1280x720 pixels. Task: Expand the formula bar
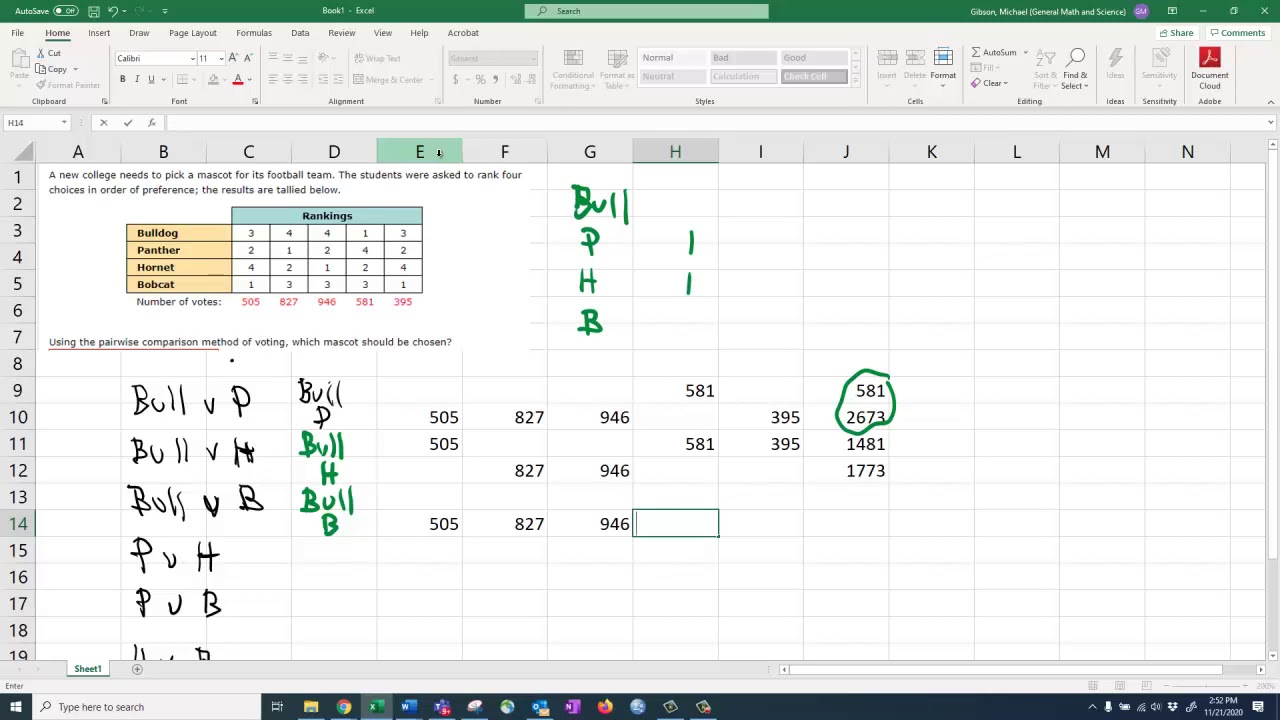[1270, 123]
